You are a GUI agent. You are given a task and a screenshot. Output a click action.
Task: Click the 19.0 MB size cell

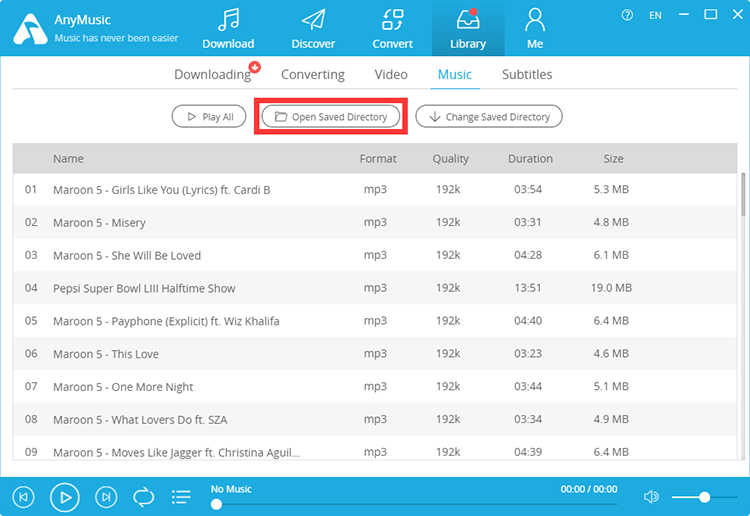pos(611,288)
